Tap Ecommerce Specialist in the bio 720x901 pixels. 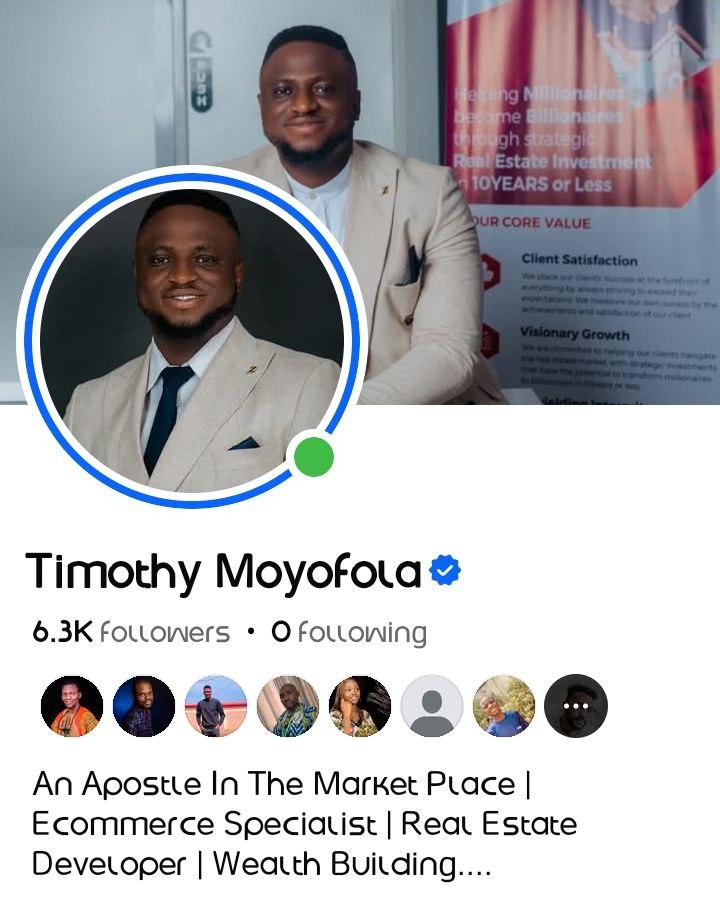tap(205, 824)
